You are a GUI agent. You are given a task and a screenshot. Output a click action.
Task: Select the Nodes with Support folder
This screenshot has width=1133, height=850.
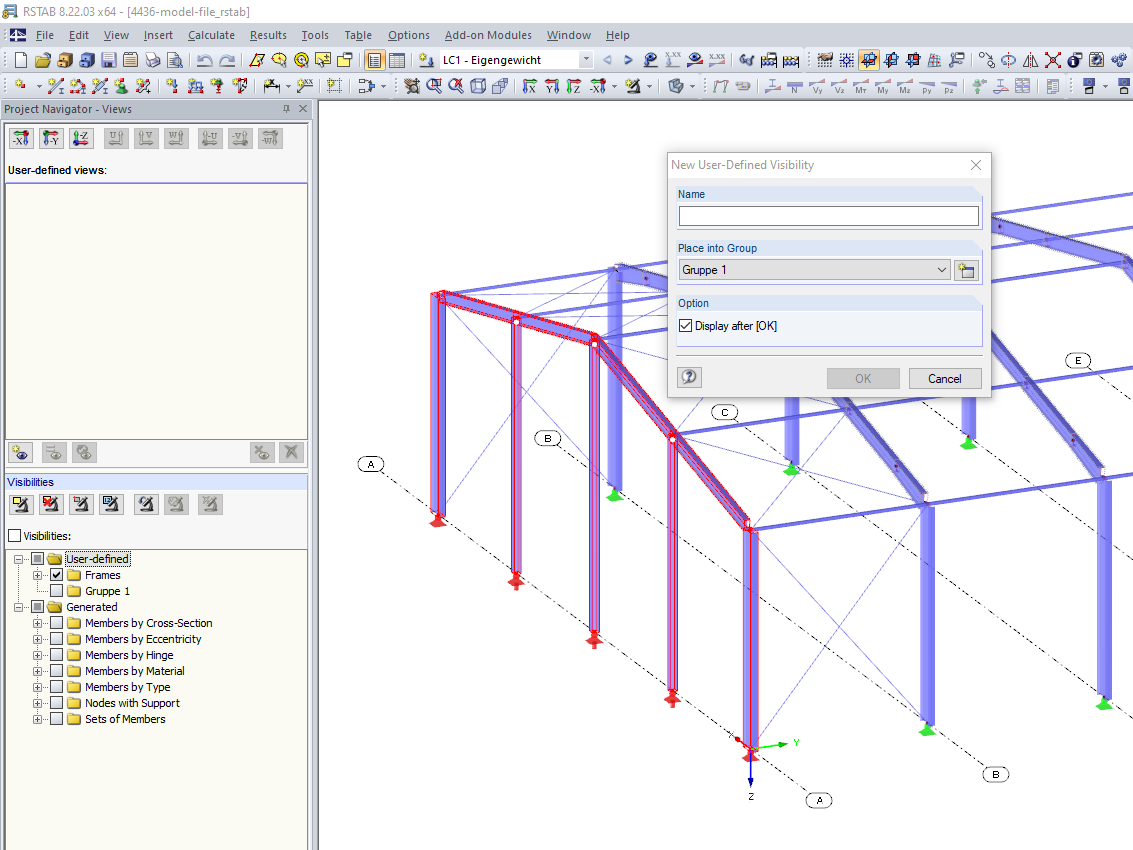[132, 703]
